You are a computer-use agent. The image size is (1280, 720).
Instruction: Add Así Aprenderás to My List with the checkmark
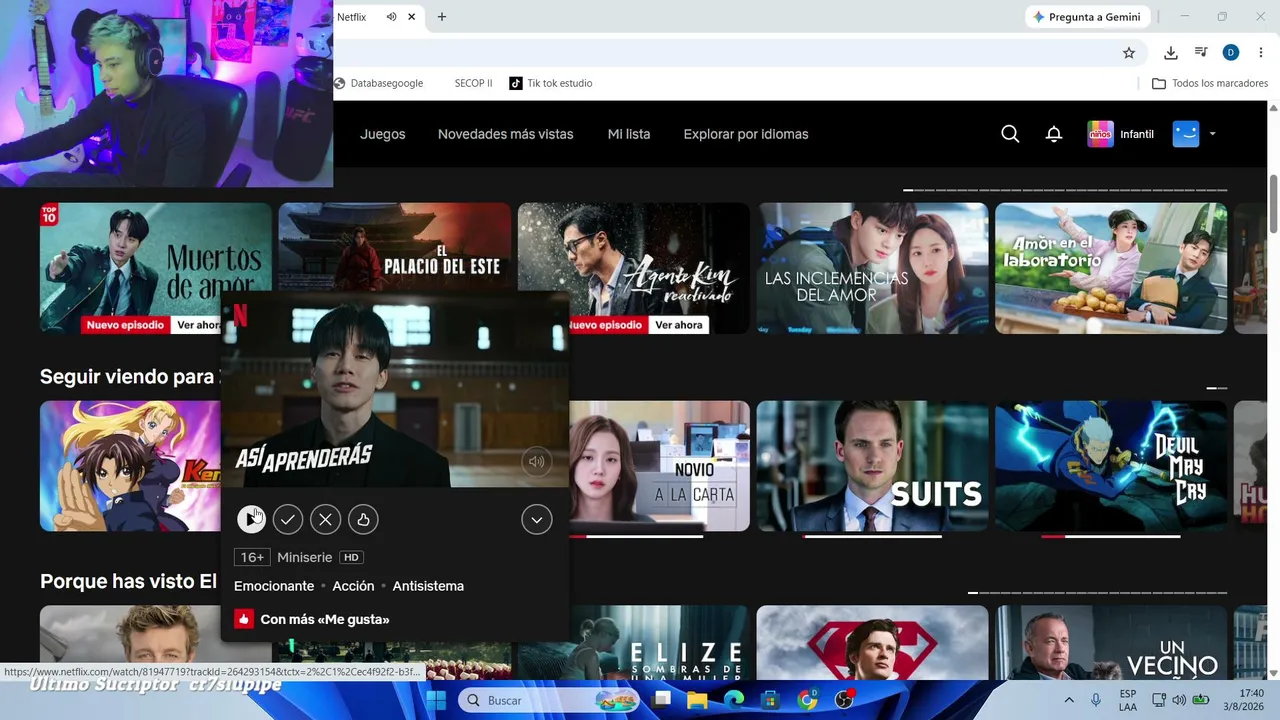pos(288,519)
